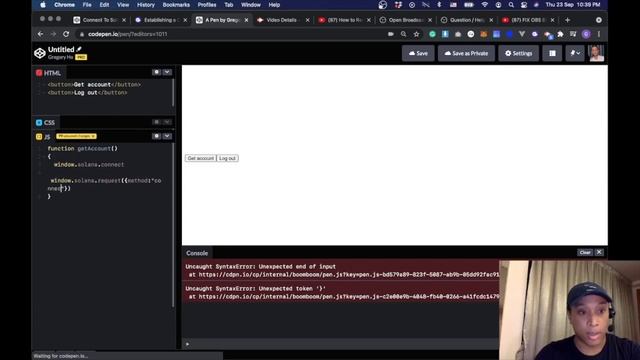Switch to the Open Broadcast... browser tab

pos(405,20)
